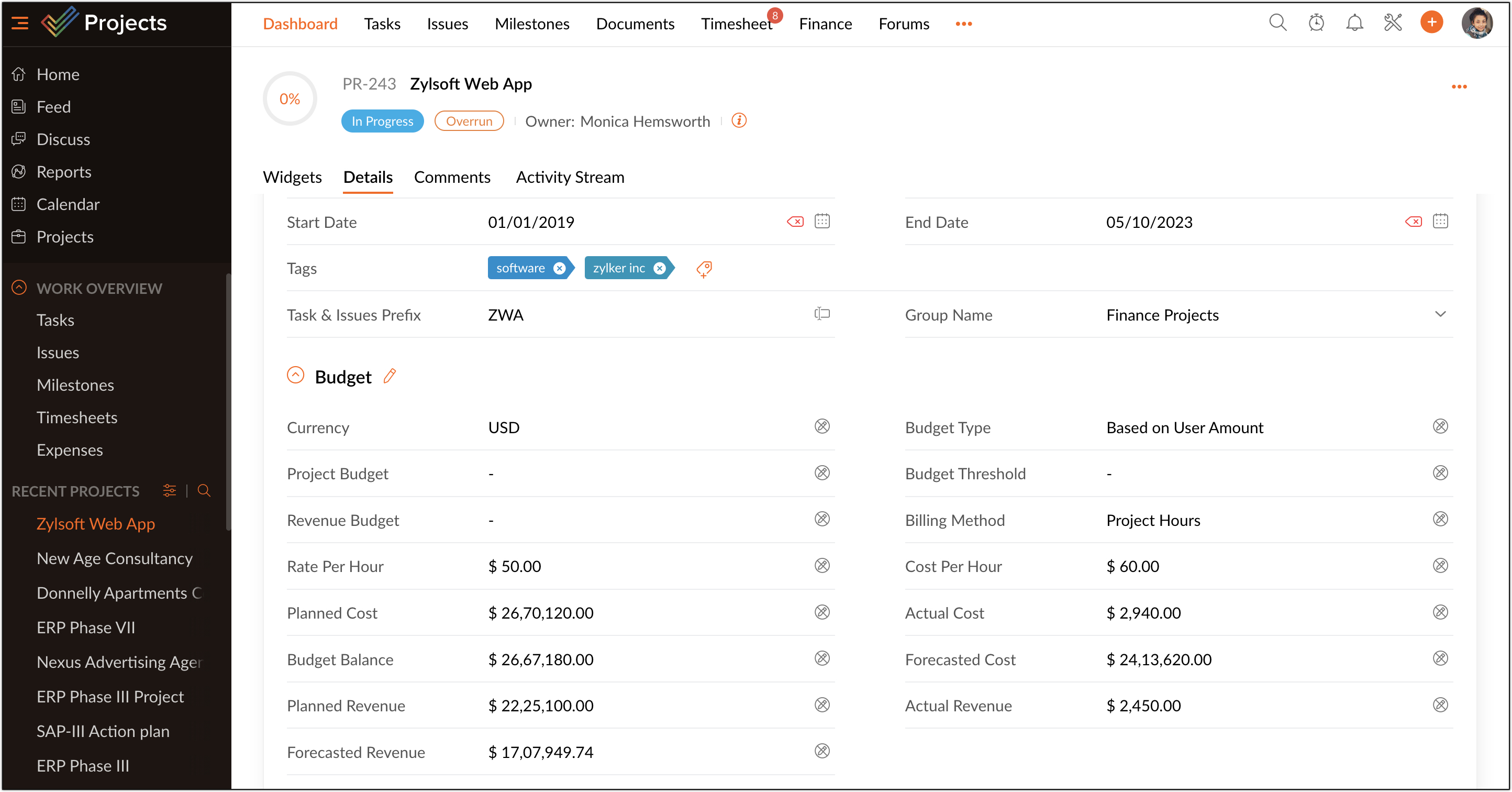Remove the software tag
Viewport: 1512px width, 792px height.
tap(559, 268)
